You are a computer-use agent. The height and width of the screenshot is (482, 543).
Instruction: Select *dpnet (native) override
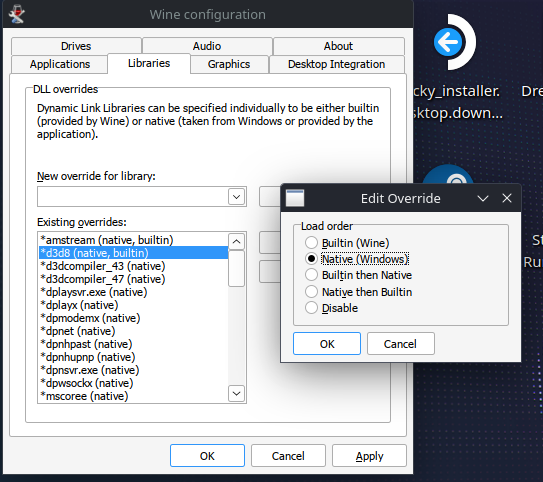tap(133, 331)
